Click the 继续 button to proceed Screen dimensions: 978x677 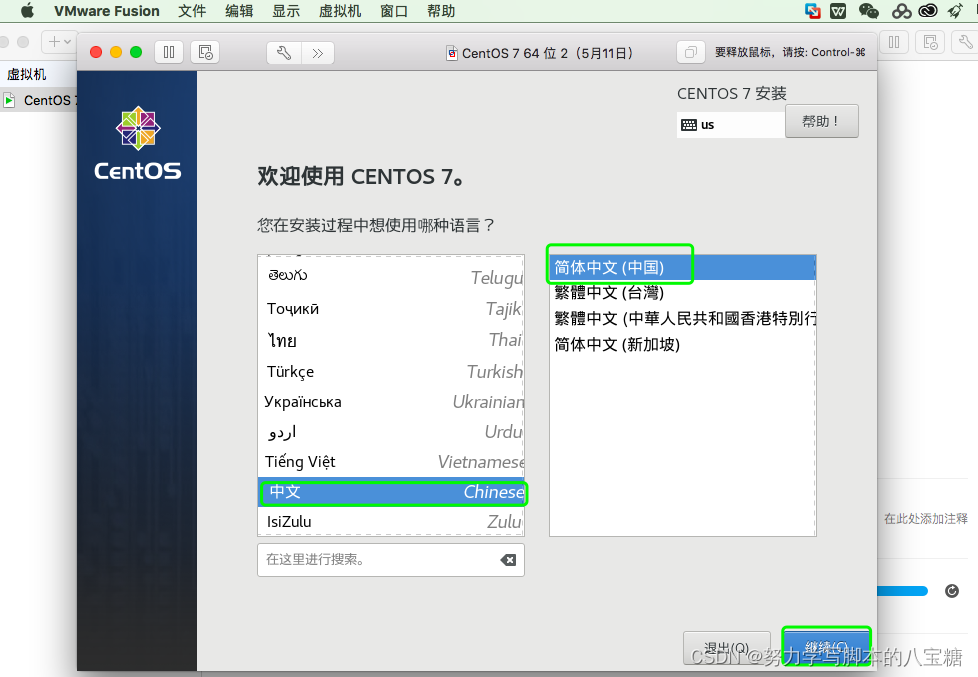(827, 647)
